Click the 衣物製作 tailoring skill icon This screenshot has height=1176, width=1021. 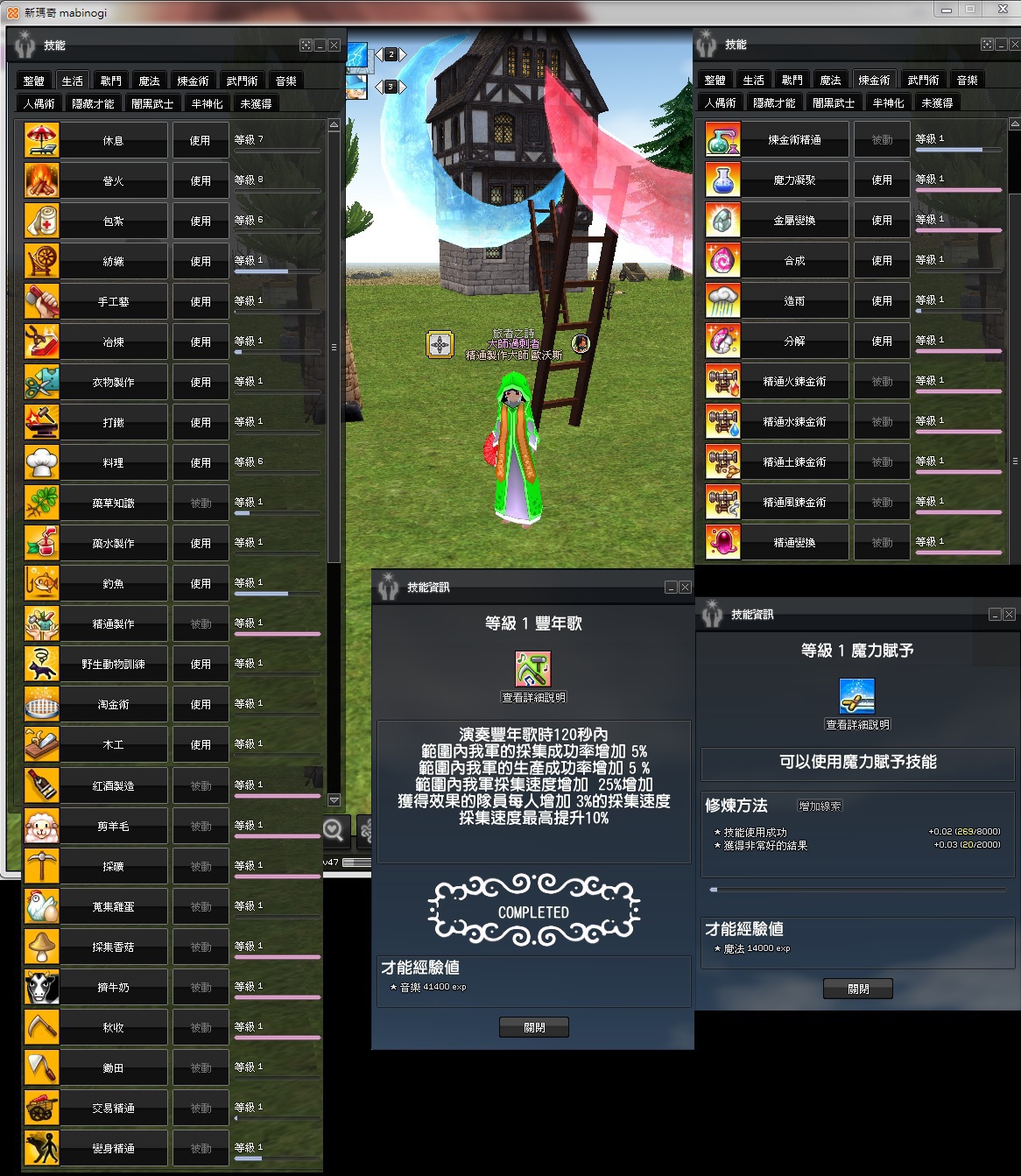point(41,382)
